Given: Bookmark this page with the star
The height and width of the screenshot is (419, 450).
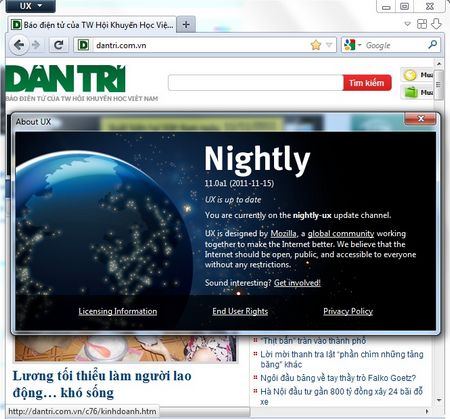Looking at the screenshot, I should 316,45.
